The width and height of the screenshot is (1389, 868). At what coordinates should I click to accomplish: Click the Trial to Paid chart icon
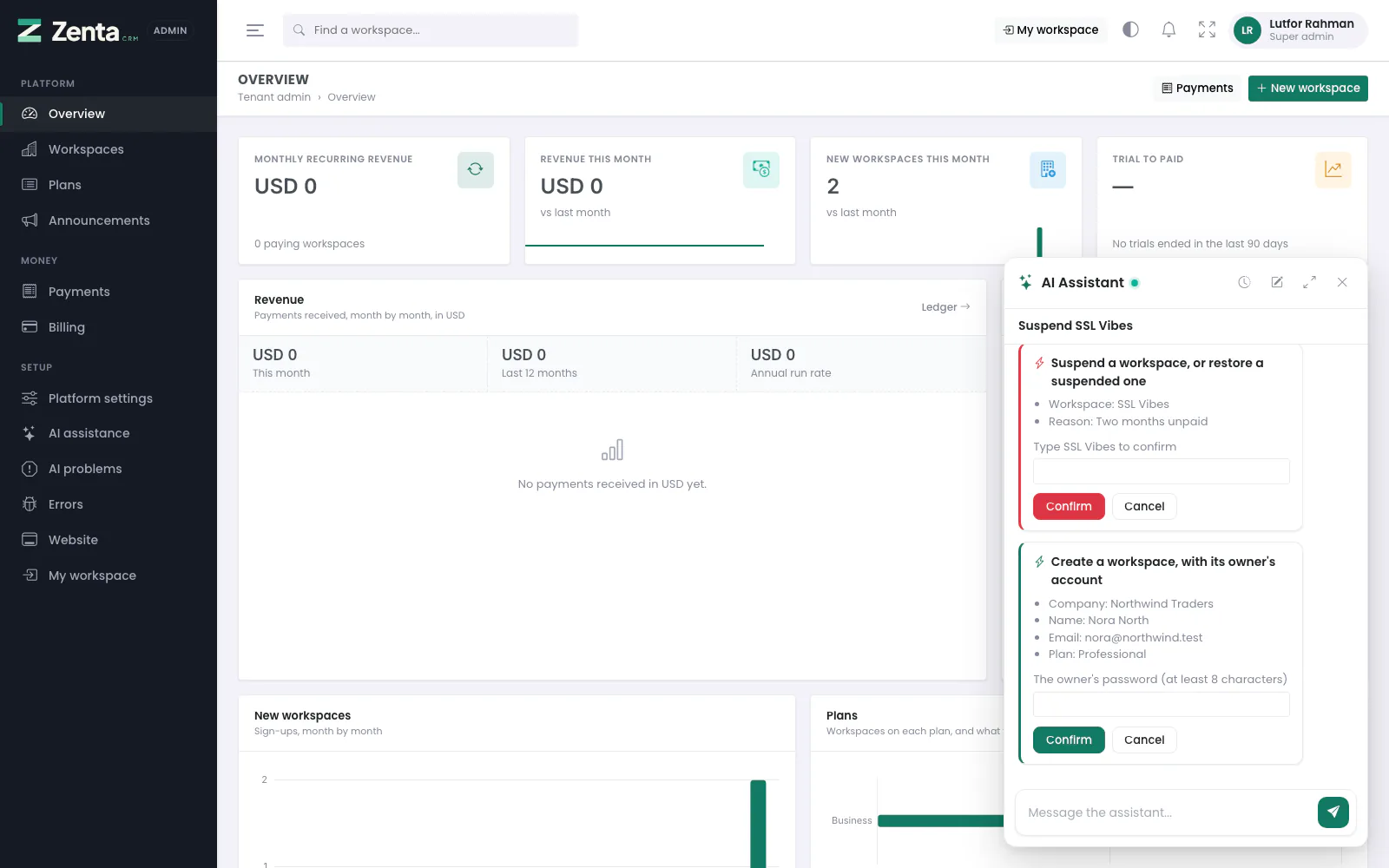click(x=1333, y=170)
